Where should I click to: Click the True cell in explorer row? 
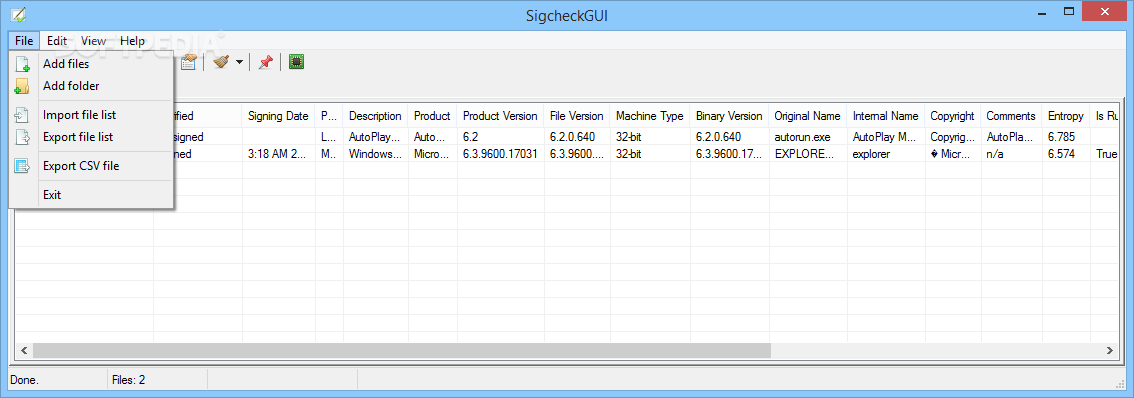pyautogui.click(x=1107, y=153)
